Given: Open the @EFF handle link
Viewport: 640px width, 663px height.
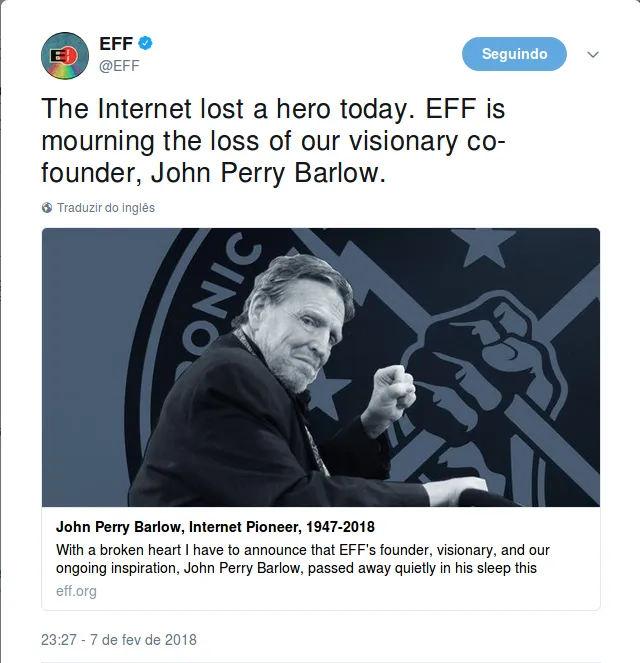Looking at the screenshot, I should [x=119, y=66].
